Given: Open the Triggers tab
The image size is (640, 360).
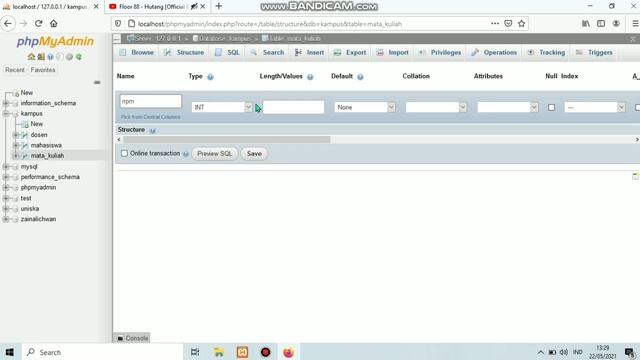Looking at the screenshot, I should 594,53.
